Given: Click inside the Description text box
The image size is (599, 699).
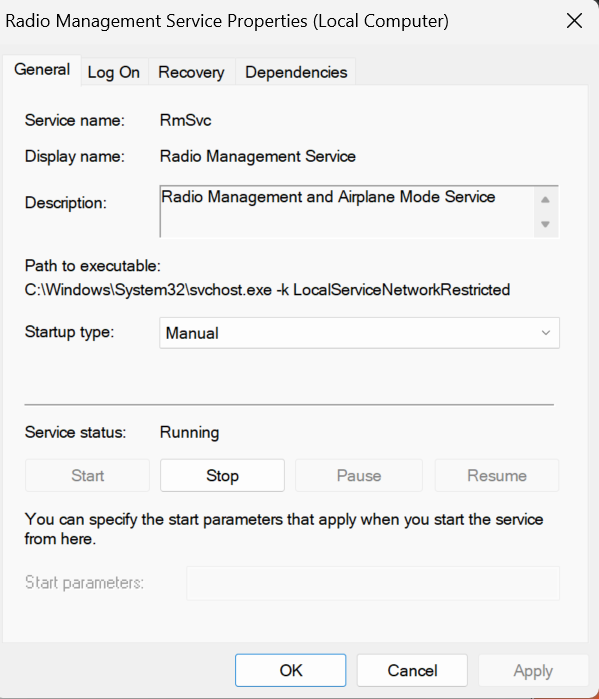Looking at the screenshot, I should coord(347,211).
